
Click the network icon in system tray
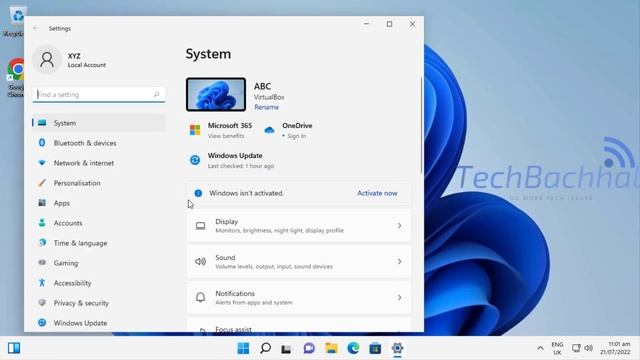click(x=576, y=348)
